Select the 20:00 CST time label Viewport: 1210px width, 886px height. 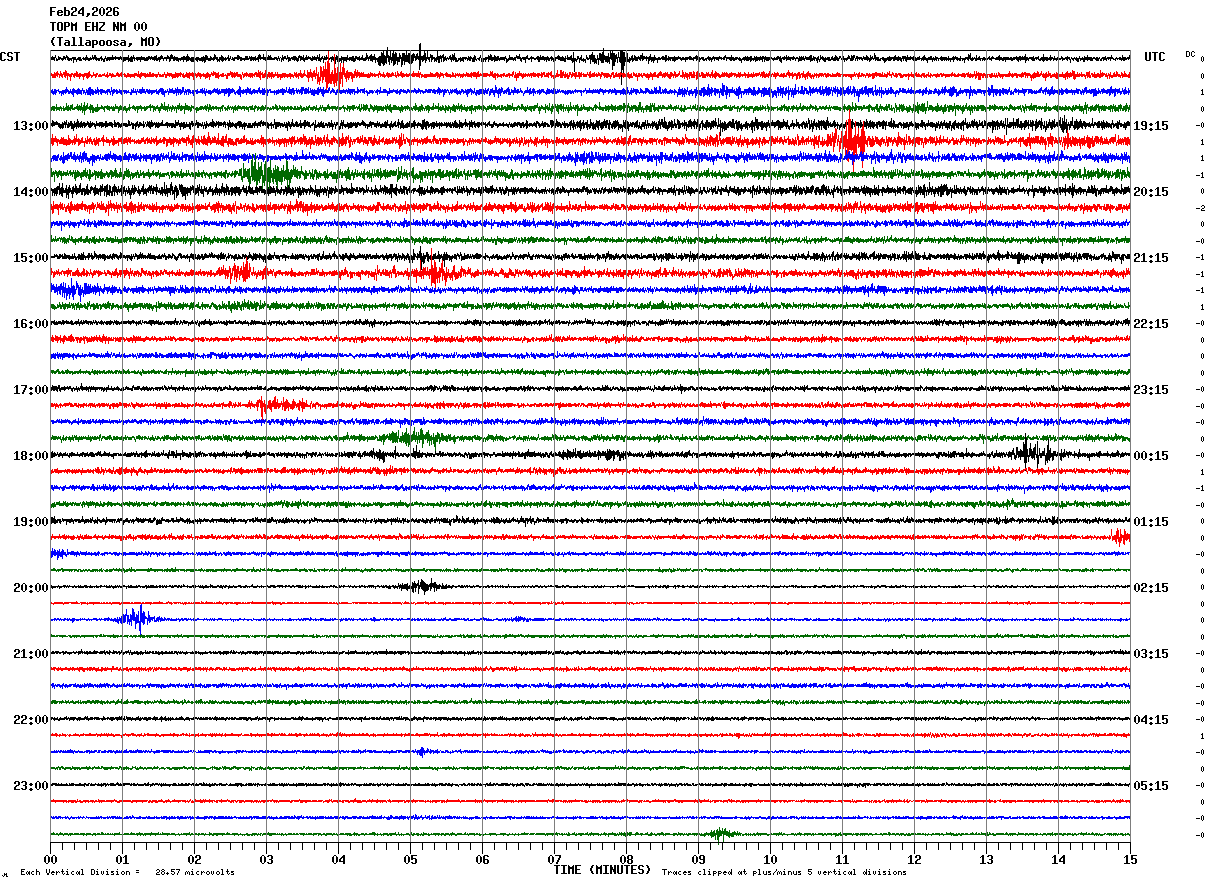point(30,588)
